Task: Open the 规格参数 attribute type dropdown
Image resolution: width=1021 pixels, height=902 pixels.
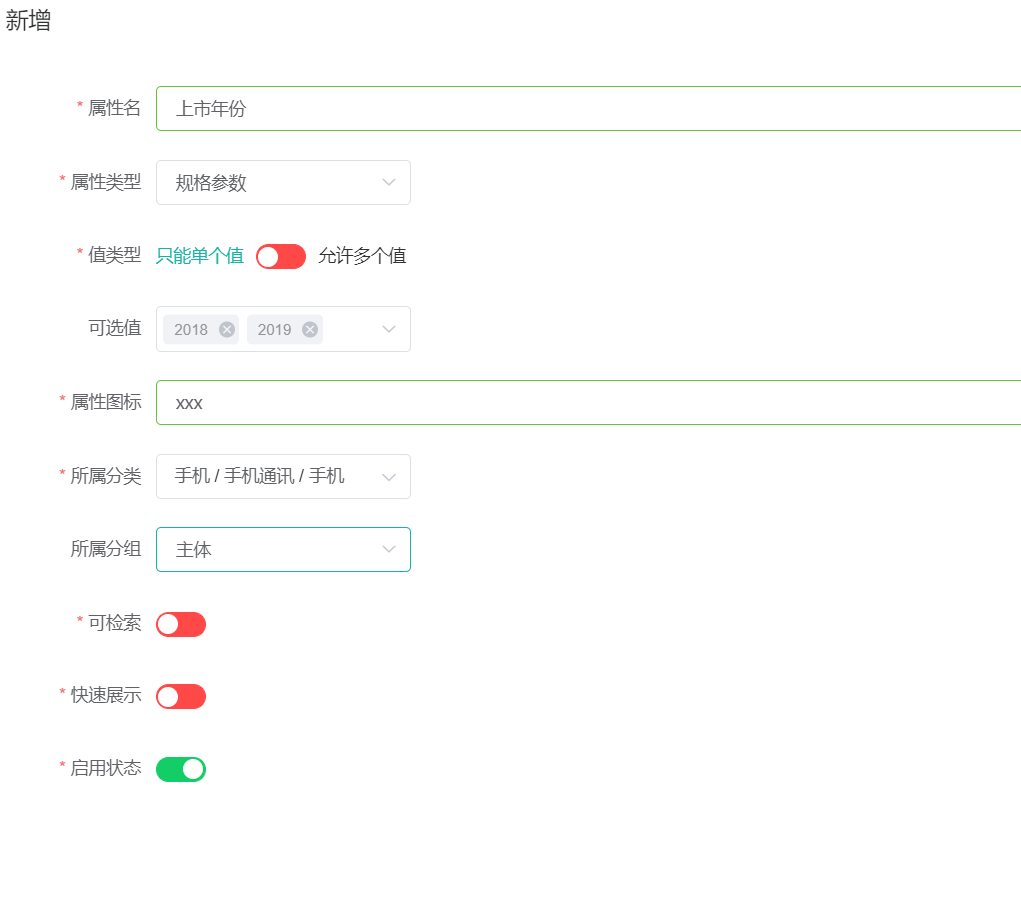Action: tap(283, 182)
